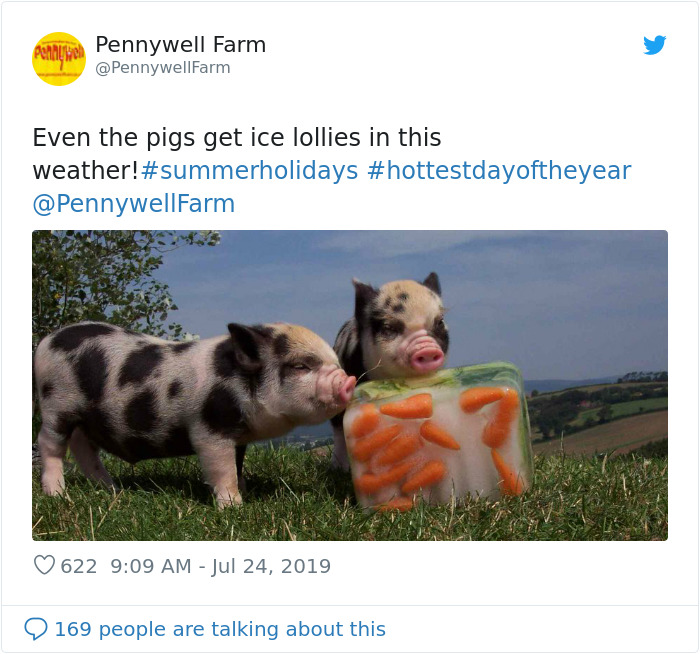Open the #summerholidays hashtag

point(249,171)
